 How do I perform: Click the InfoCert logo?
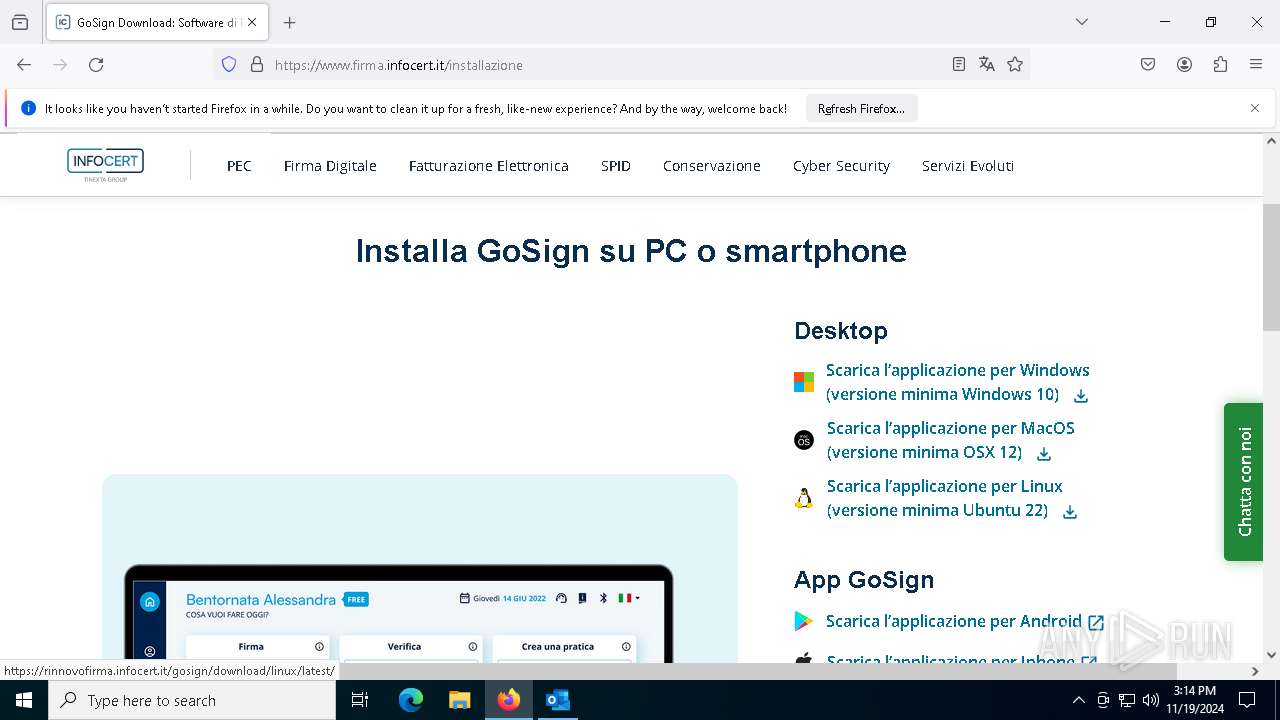105,164
